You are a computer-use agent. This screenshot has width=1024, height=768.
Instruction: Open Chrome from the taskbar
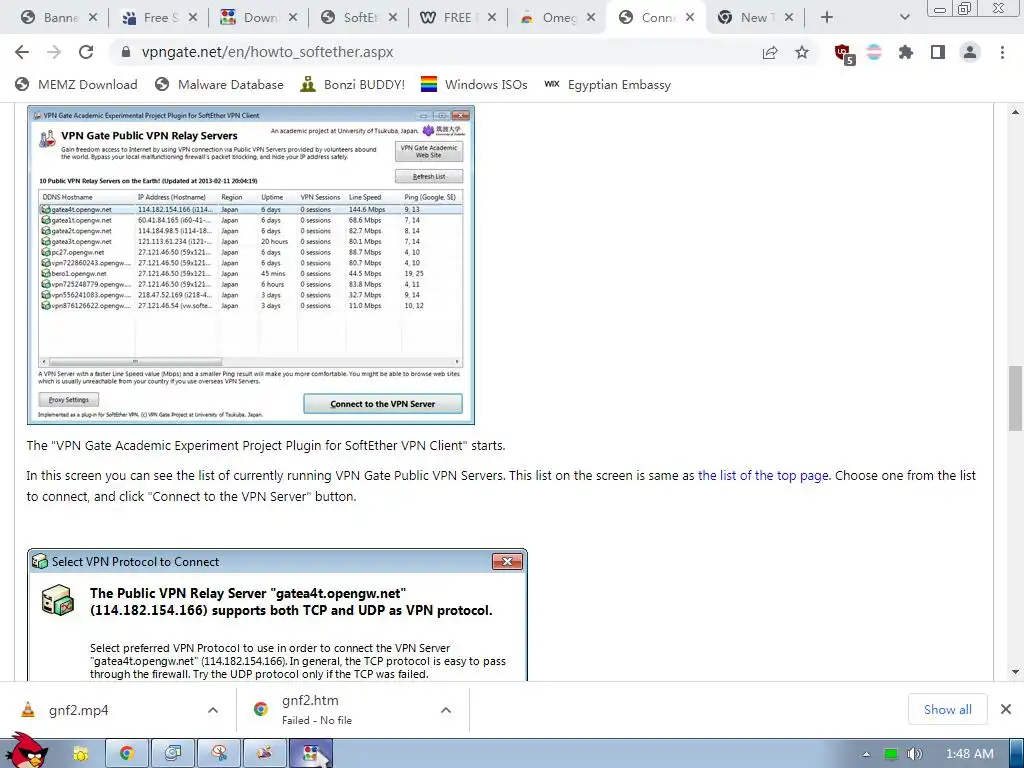point(127,753)
